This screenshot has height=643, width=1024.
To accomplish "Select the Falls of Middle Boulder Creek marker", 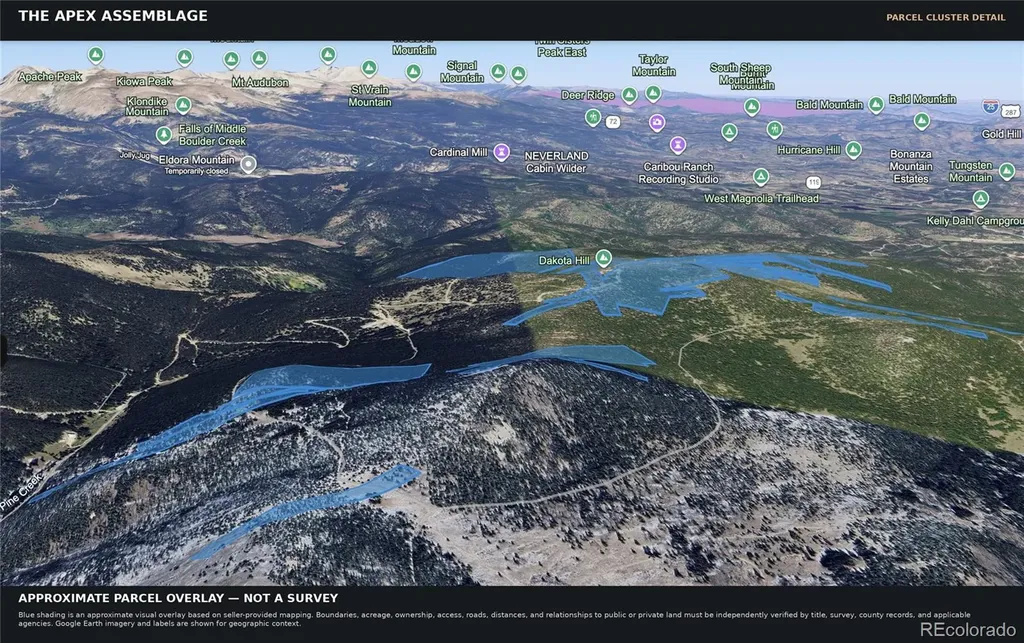I will click(x=164, y=134).
